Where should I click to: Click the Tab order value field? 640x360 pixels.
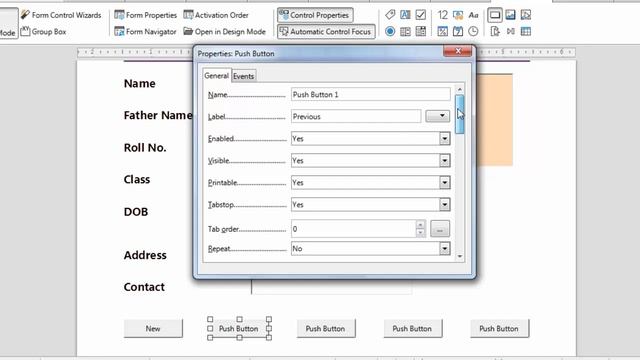[353, 229]
